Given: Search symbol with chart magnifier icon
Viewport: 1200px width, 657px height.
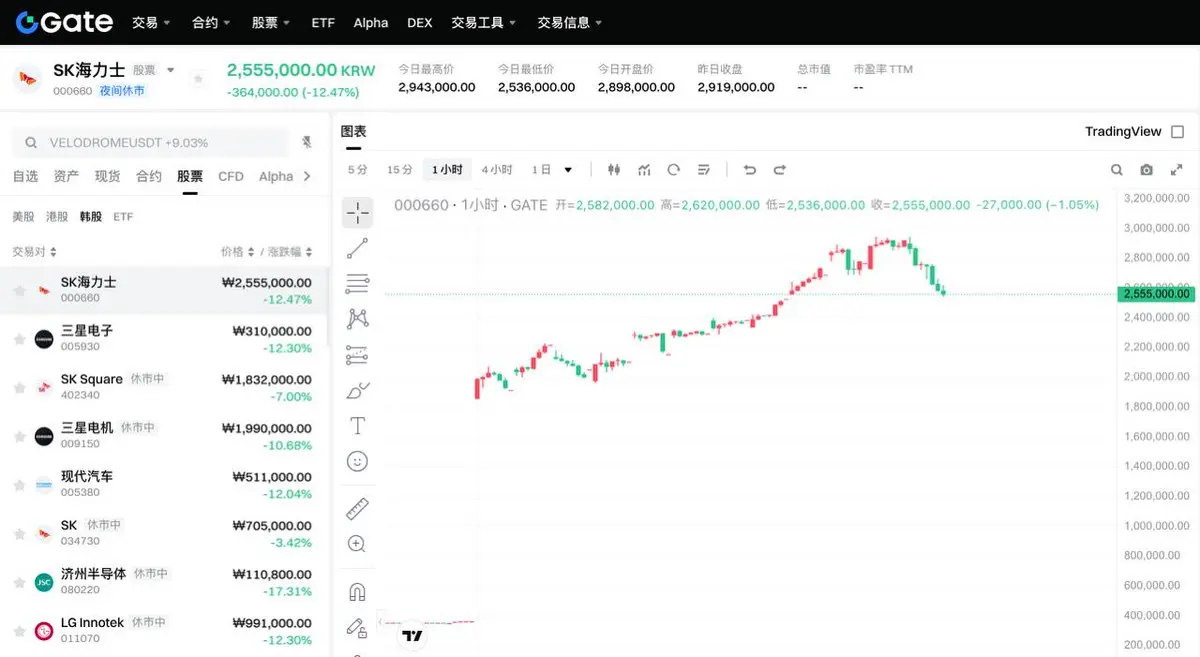Looking at the screenshot, I should tap(1117, 170).
